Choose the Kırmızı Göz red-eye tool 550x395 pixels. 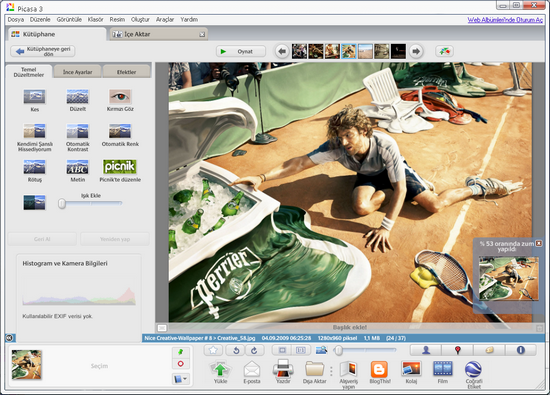coord(120,97)
